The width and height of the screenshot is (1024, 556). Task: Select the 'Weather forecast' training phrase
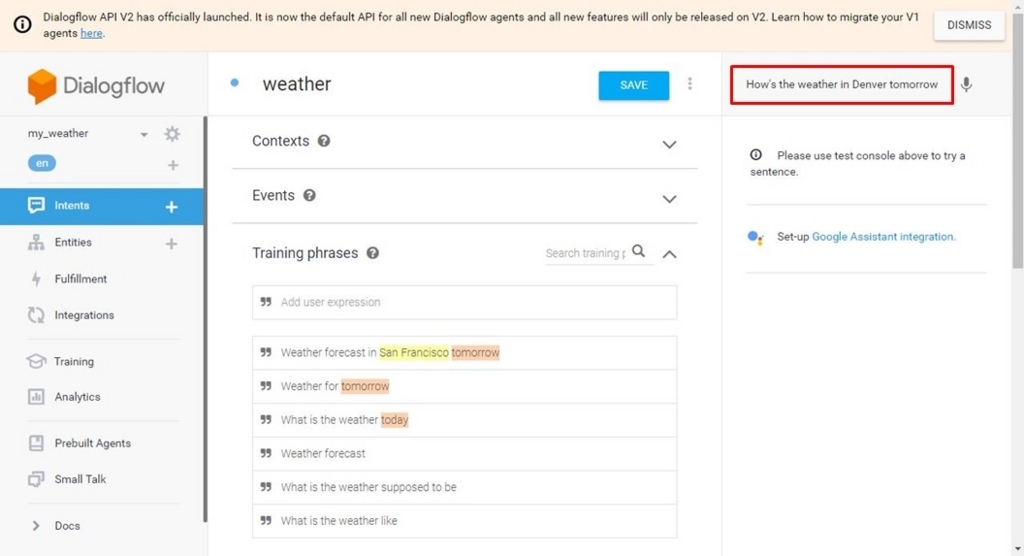coord(464,453)
